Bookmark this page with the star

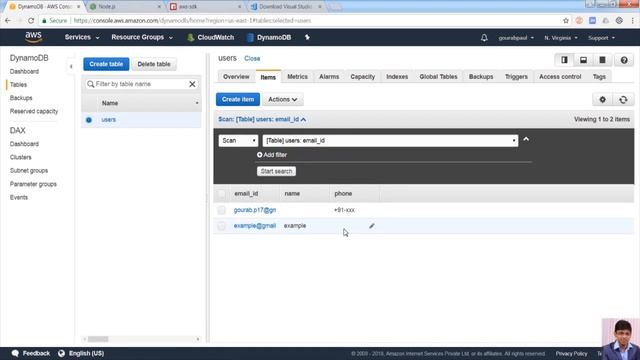566,20
